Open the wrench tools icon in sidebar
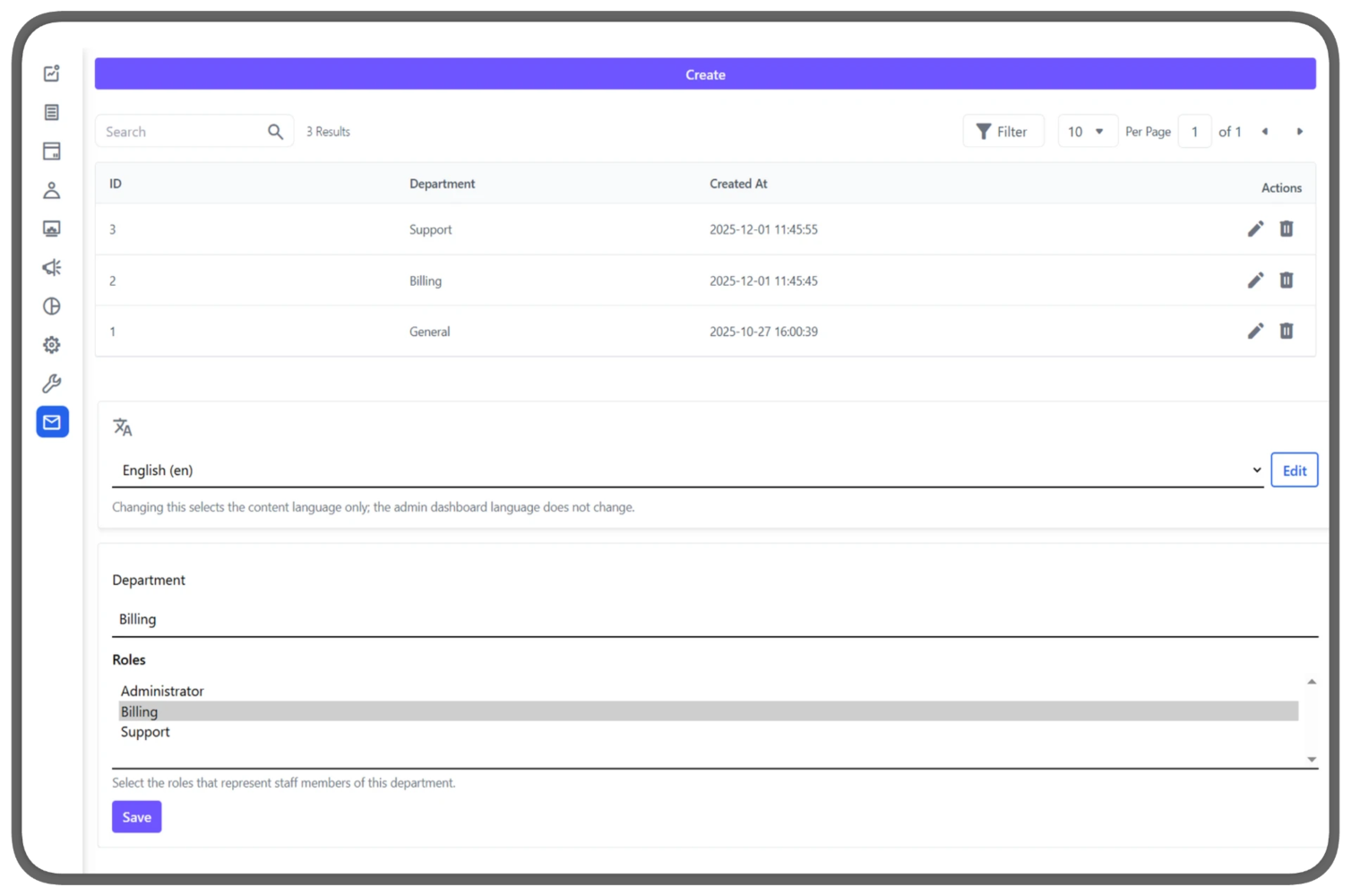1351x896 pixels. [51, 383]
